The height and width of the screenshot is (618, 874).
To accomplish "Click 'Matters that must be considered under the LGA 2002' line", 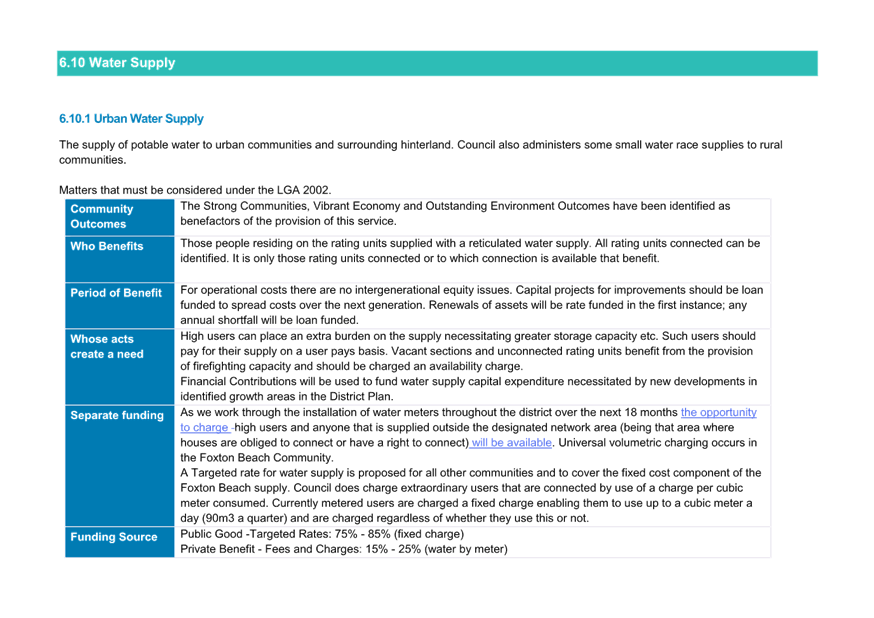I will (x=195, y=190).
